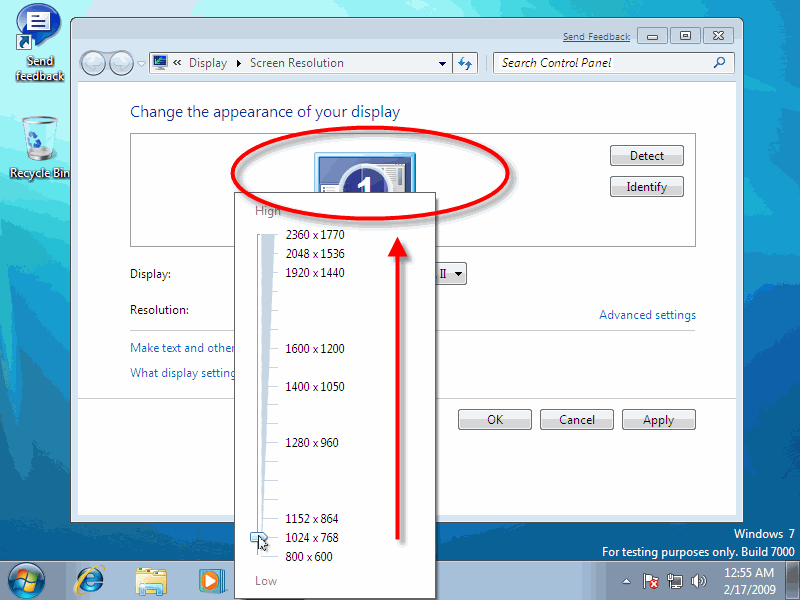The image size is (800, 600).
Task: Open Advanced settings link
Action: pyautogui.click(x=647, y=314)
